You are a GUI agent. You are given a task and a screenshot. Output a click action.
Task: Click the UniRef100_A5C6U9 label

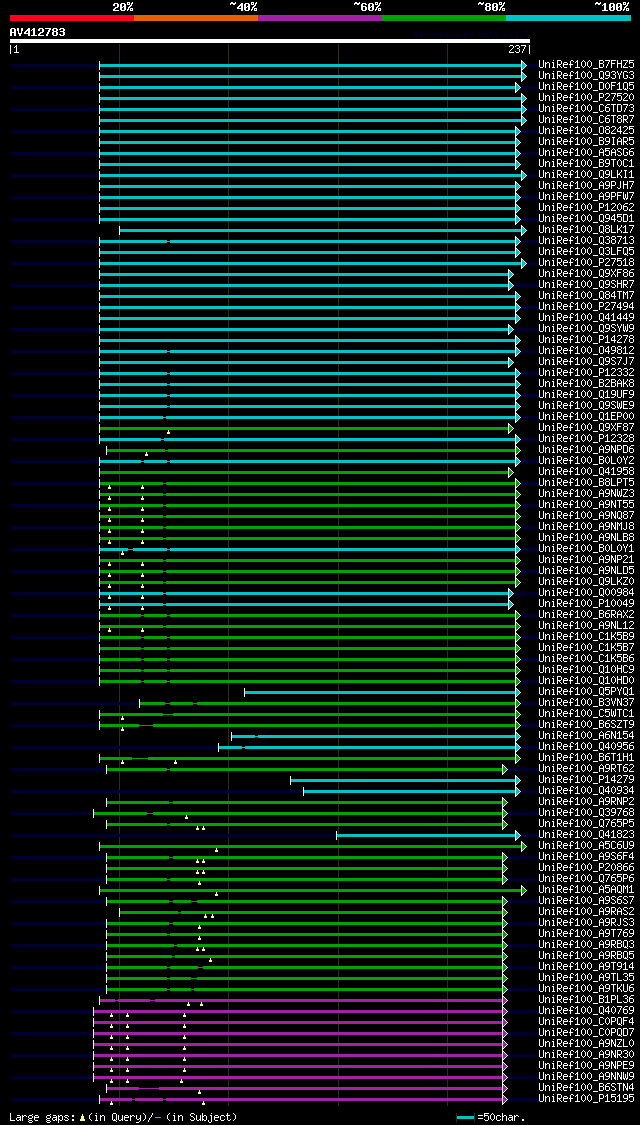click(586, 846)
